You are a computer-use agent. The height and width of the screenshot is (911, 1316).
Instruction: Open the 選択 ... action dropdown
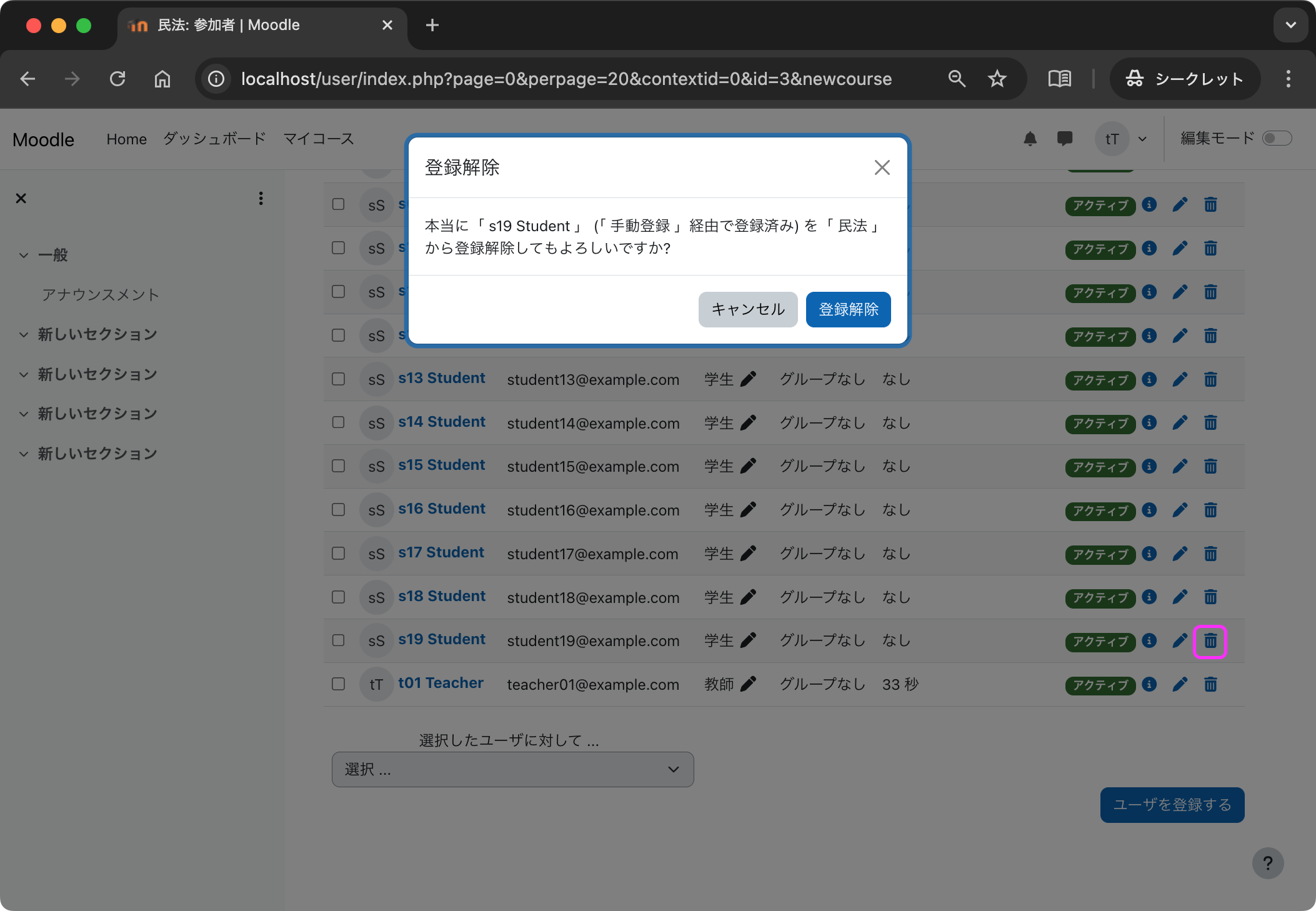(x=512, y=769)
